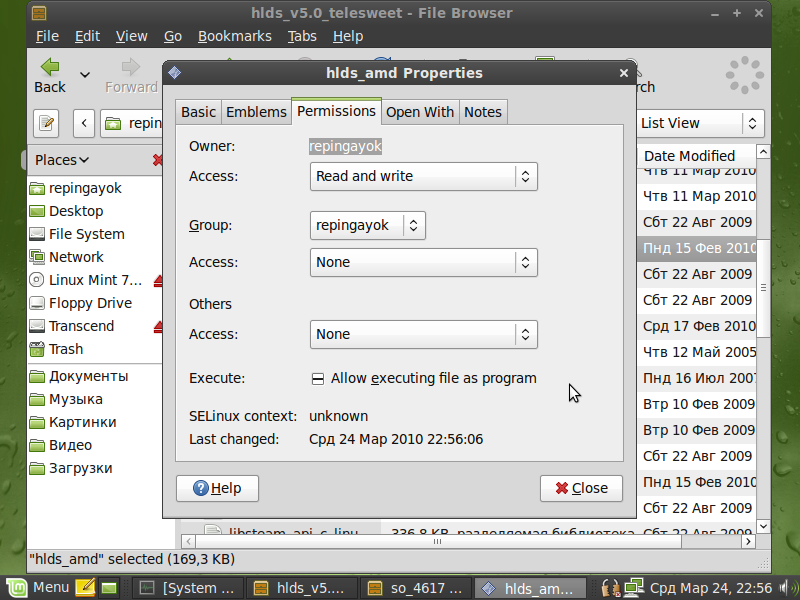Switch to the Emblems tab
This screenshot has width=800, height=600.
click(256, 112)
